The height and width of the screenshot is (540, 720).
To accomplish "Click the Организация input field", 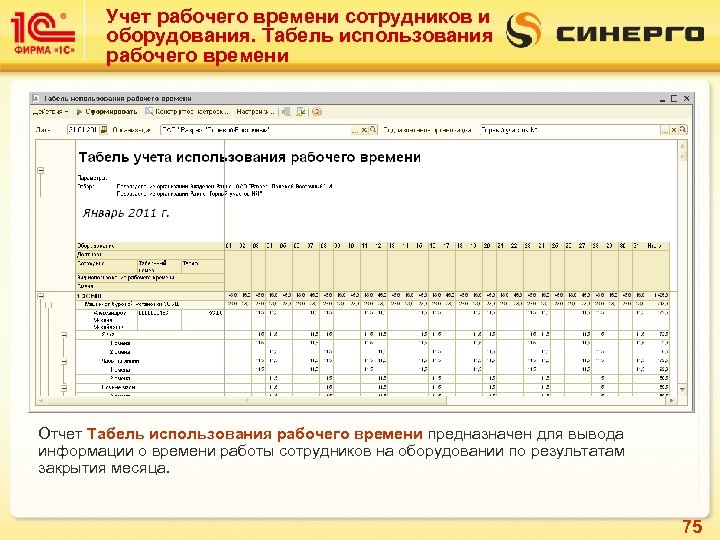I will 255,130.
